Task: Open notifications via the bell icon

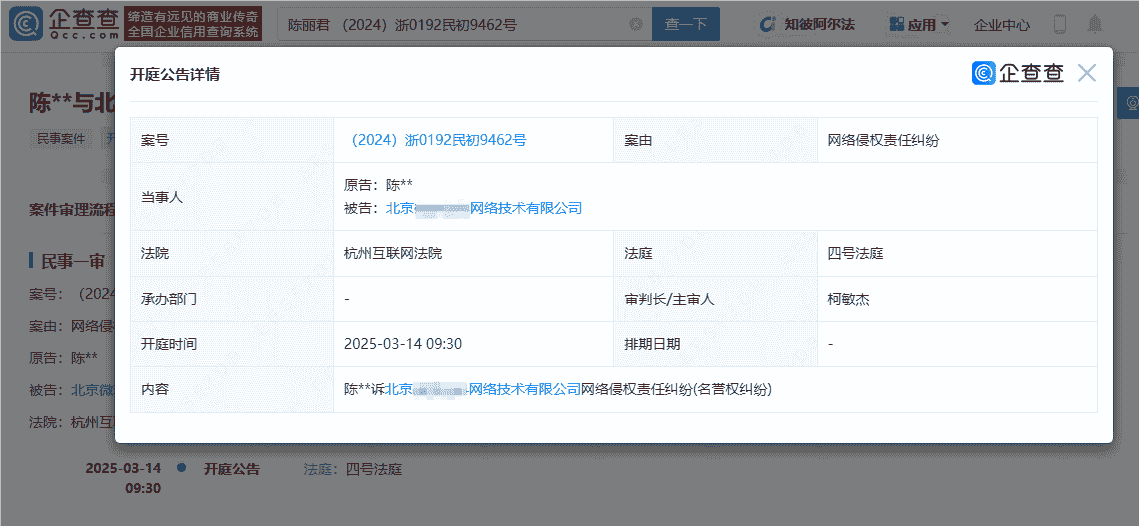Action: tap(1095, 24)
